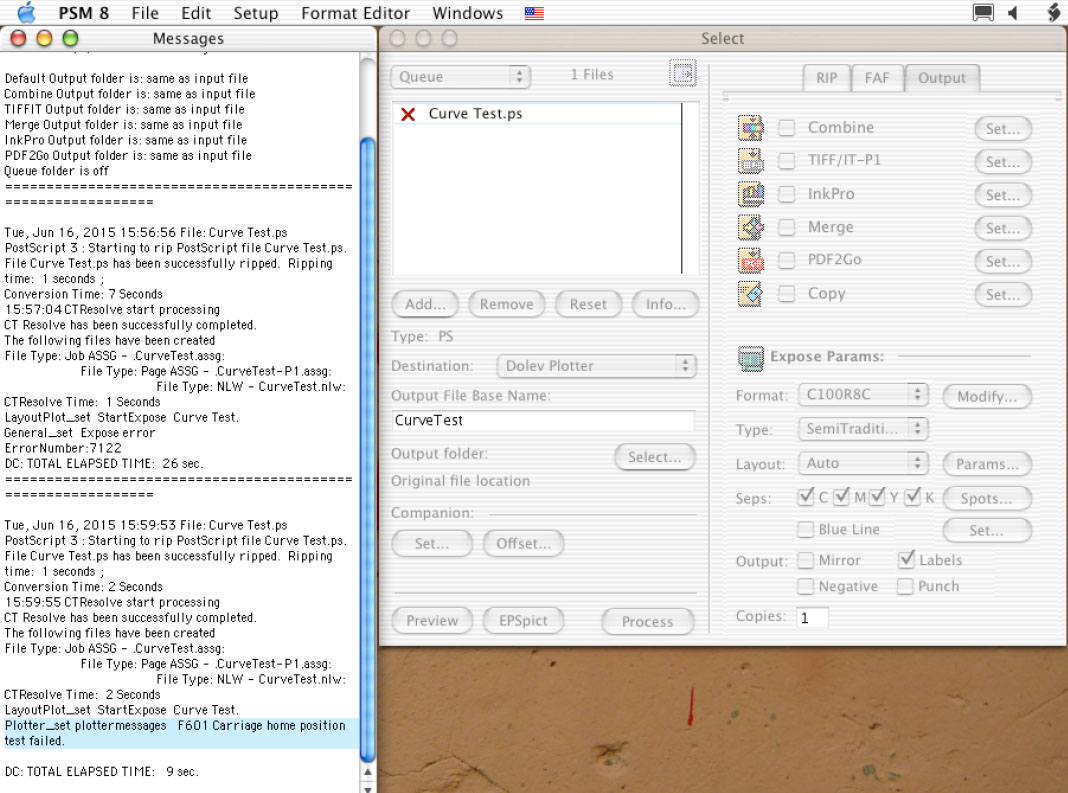This screenshot has height=793, width=1068.
Task: Click the Output folder Select... button
Action: pyautogui.click(x=654, y=457)
